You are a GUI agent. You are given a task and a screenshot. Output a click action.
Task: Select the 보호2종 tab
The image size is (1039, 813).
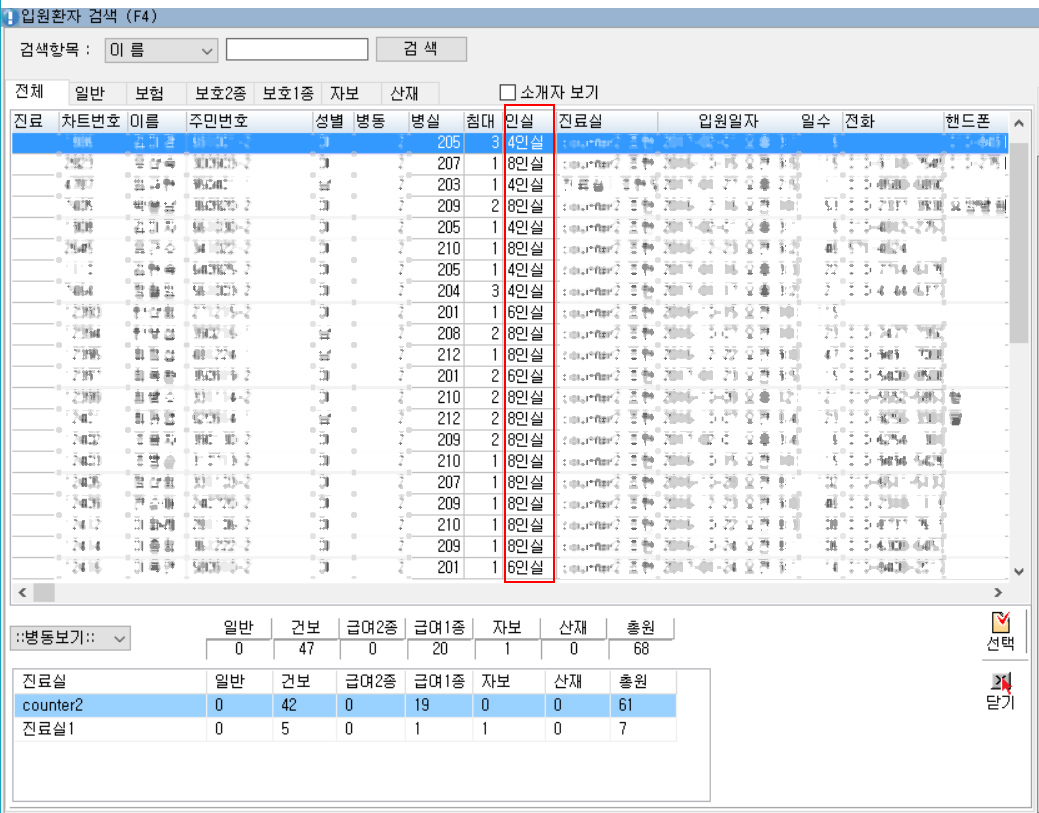tap(220, 93)
